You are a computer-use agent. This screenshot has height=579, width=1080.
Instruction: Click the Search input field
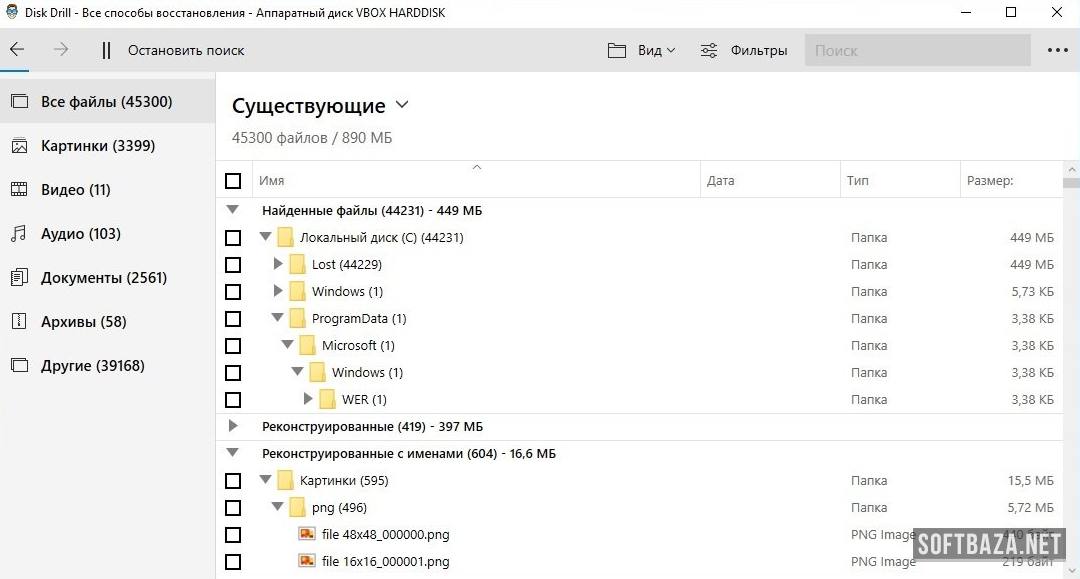coord(916,50)
